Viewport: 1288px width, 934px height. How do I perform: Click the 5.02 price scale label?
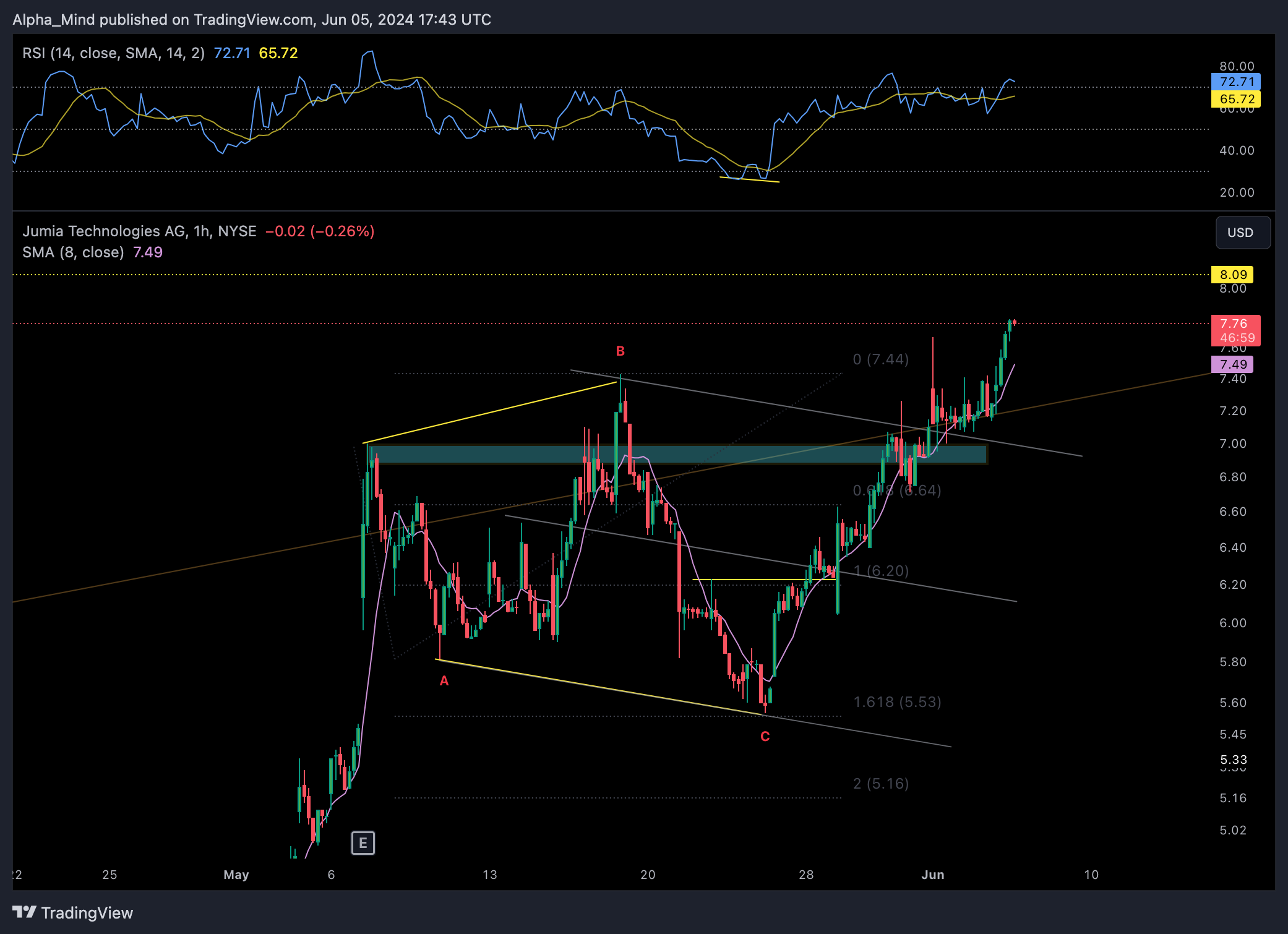1233,830
